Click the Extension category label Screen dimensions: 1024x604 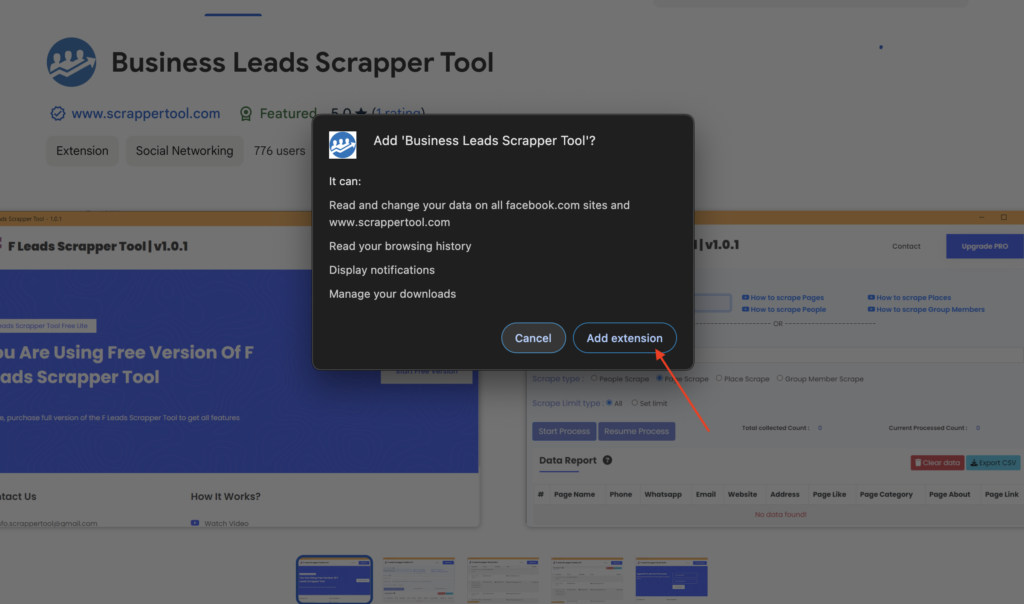pyautogui.click(x=81, y=150)
